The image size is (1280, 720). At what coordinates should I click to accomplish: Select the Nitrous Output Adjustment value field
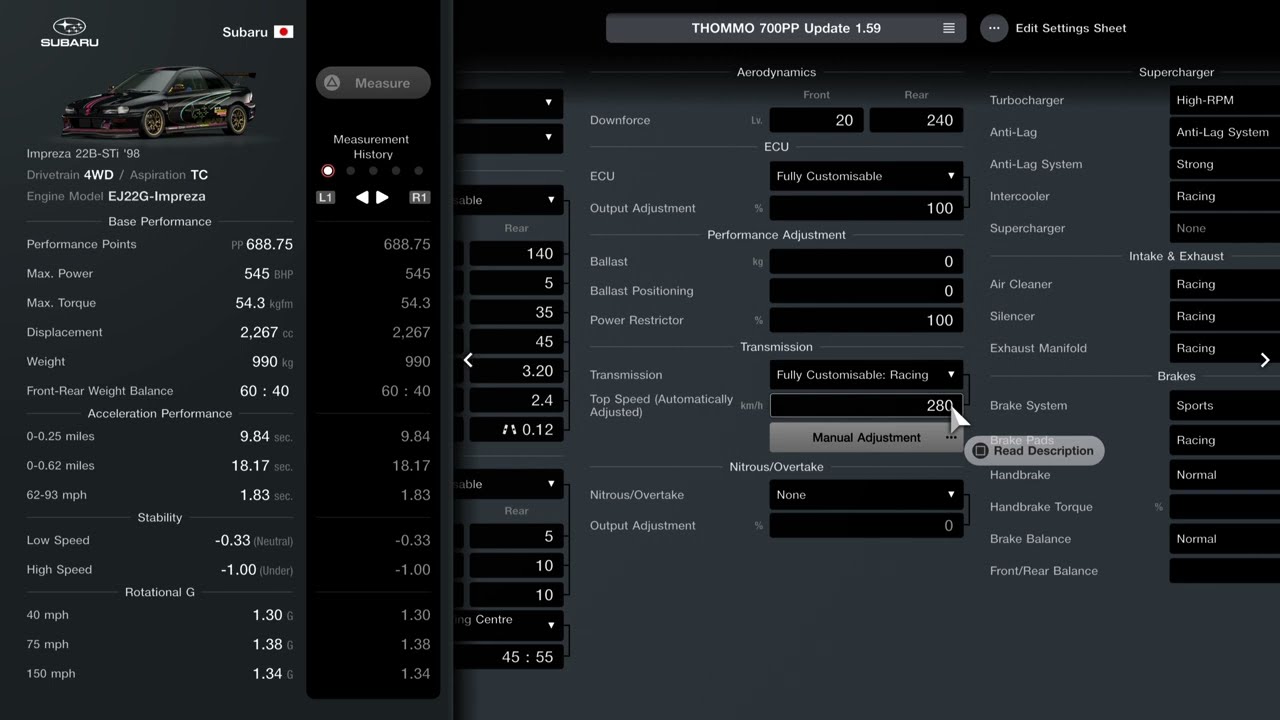coord(866,526)
